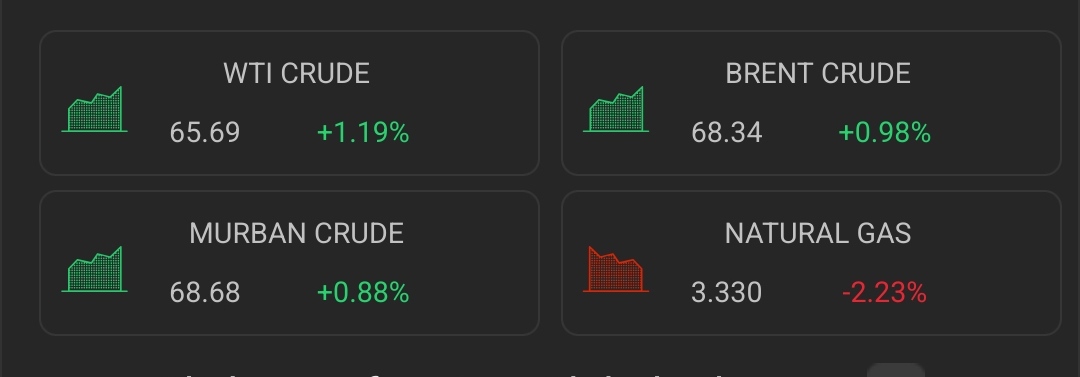Click the green chart icon for Brent Crude
Viewport: 1080px width, 377px height.
click(x=616, y=109)
